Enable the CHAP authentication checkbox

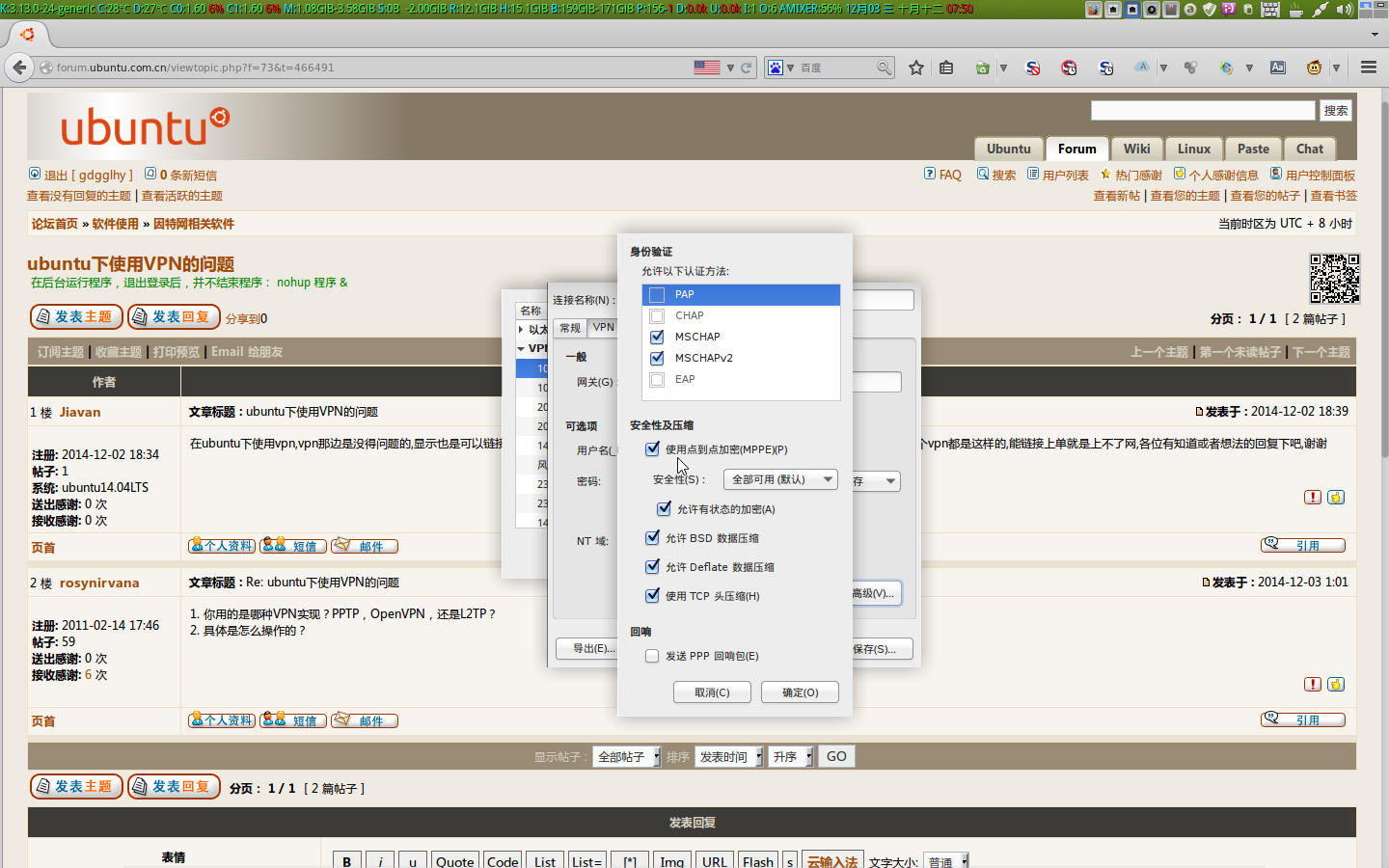pos(657,315)
